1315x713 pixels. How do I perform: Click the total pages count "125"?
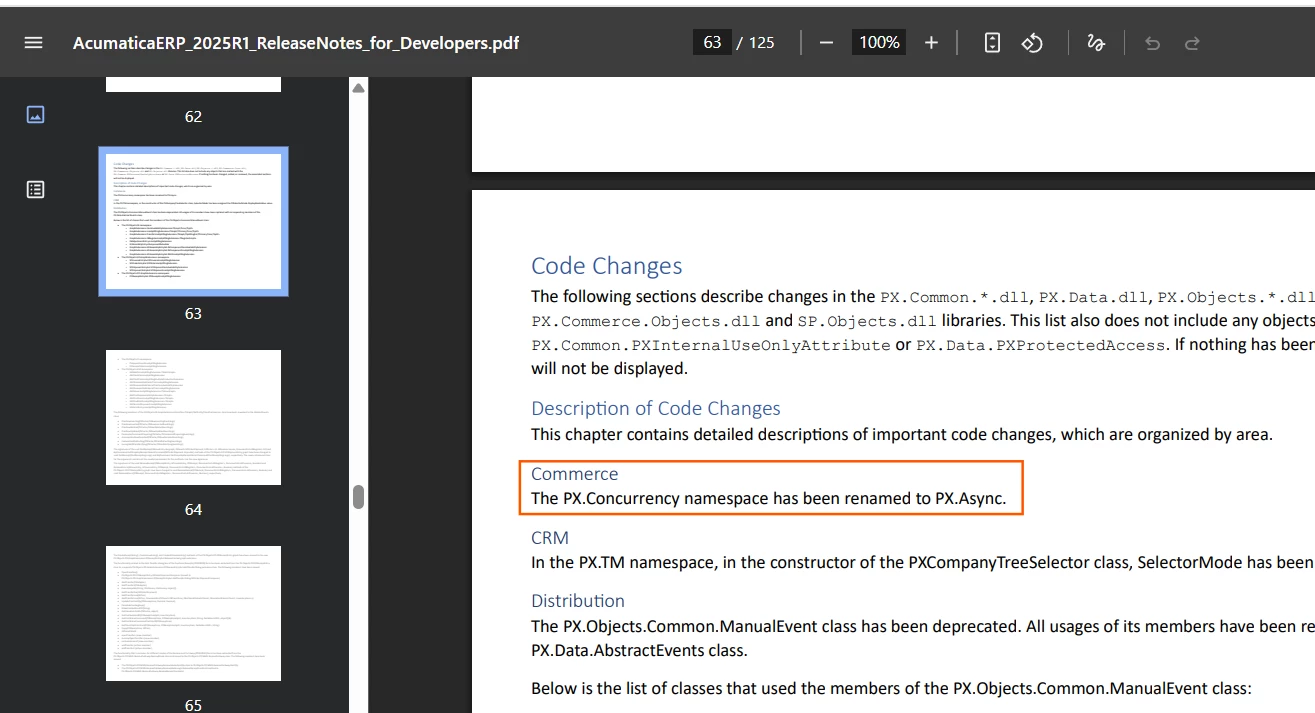coord(762,42)
